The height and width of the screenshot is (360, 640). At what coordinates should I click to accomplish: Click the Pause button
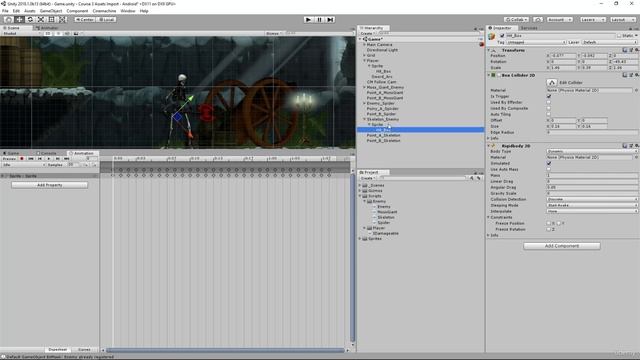319,19
